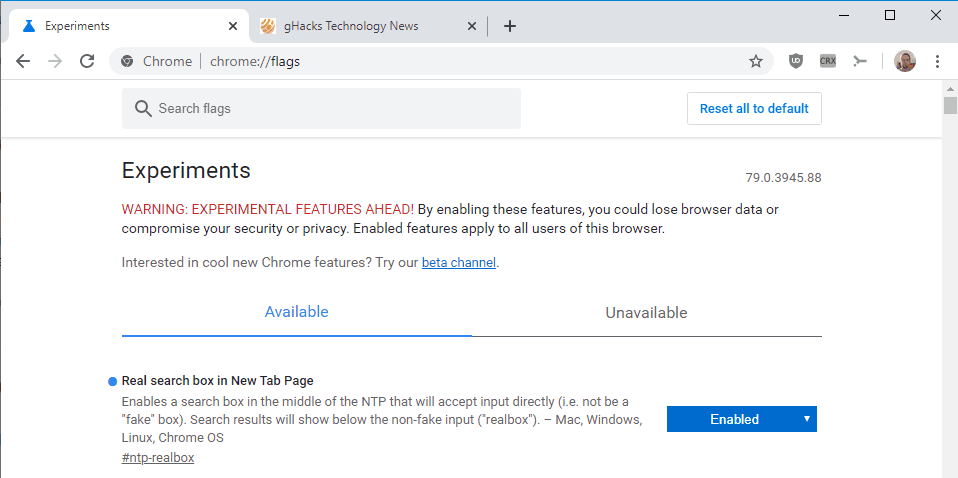Screen dimensions: 958x478
Task: Open the uBlock Origin extension icon
Action: click(796, 61)
